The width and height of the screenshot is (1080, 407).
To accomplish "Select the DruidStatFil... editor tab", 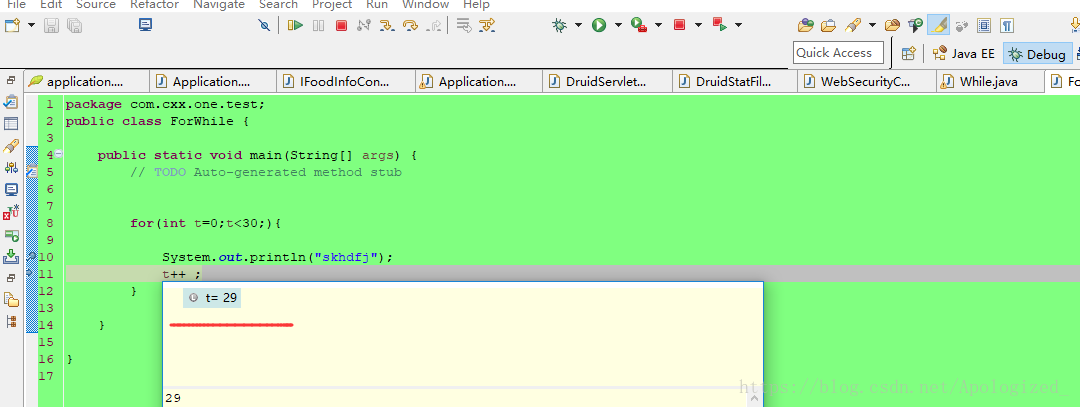I will 734,81.
